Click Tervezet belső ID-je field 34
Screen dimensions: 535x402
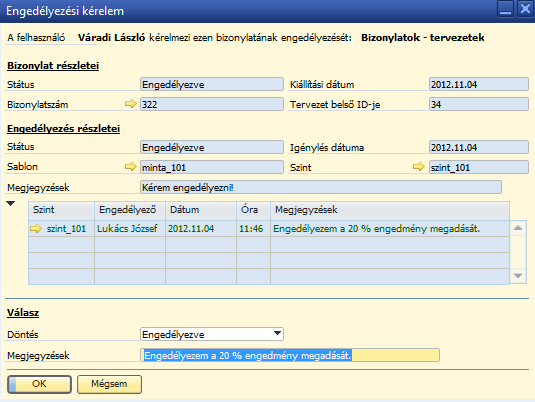[479, 104]
